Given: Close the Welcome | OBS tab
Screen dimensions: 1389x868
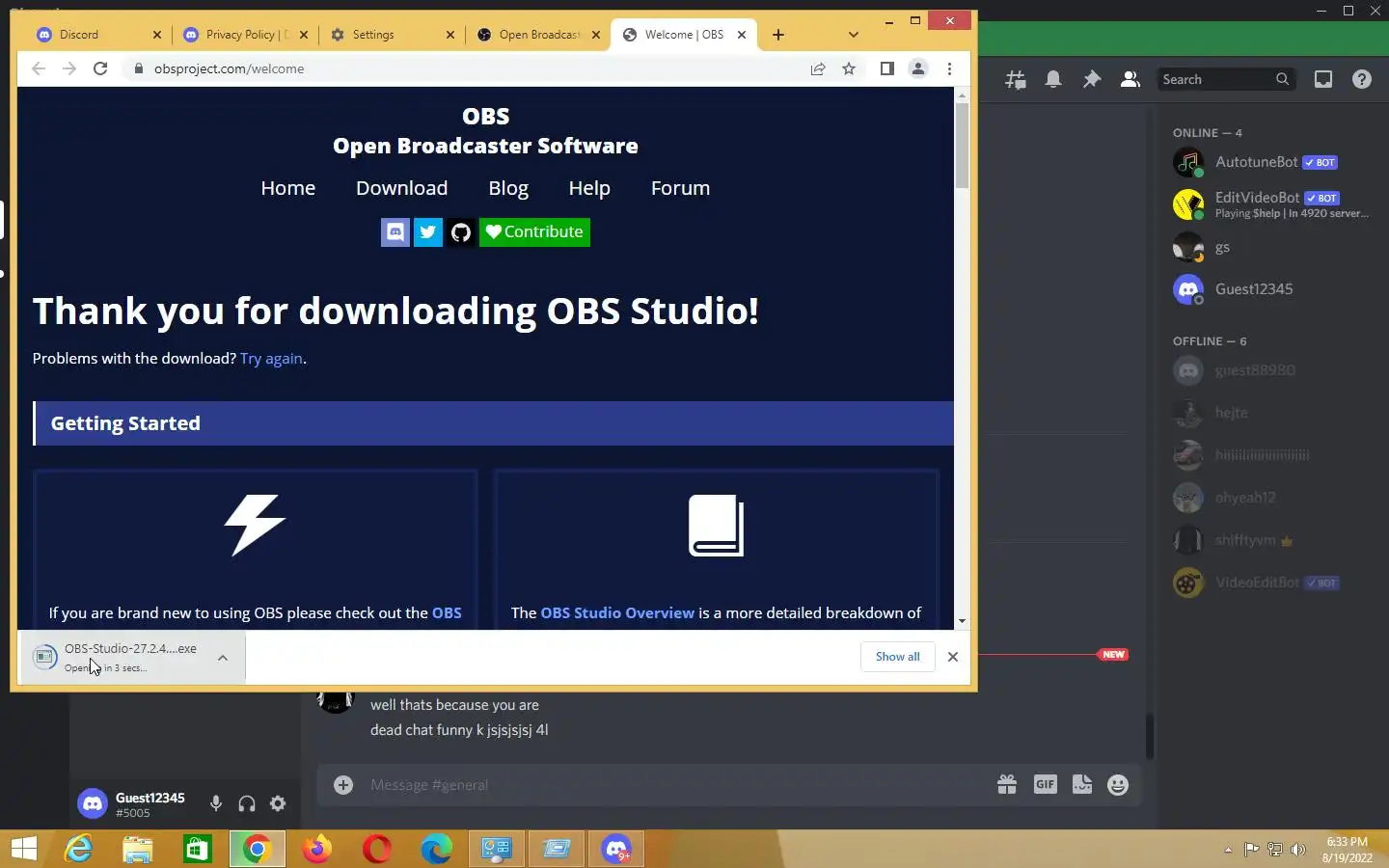Looking at the screenshot, I should [x=742, y=35].
